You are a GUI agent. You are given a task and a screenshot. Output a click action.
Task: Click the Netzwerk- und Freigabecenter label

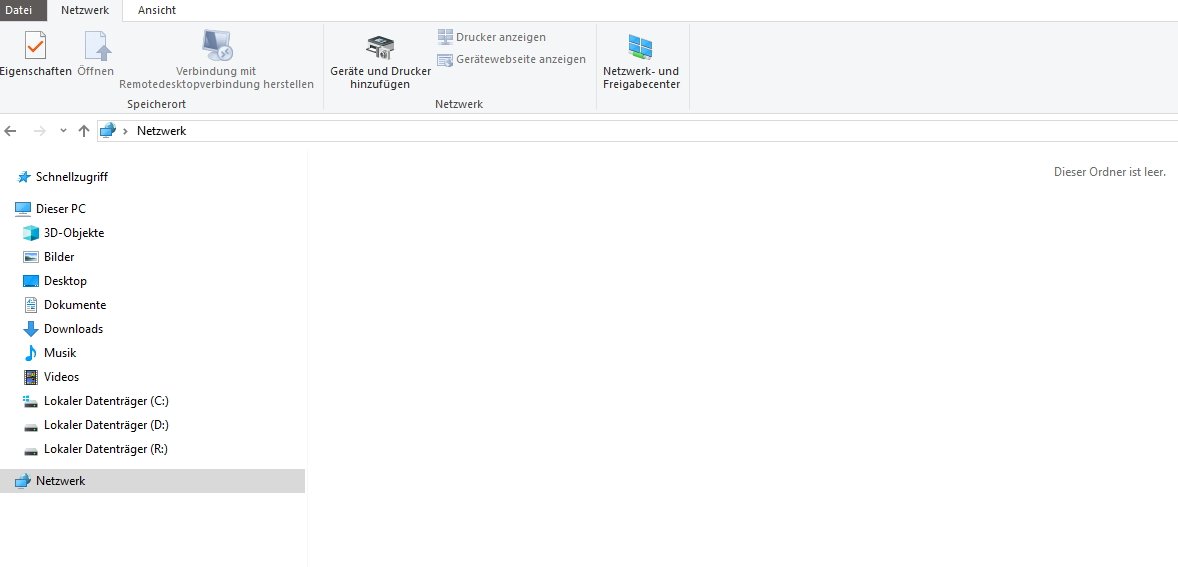click(x=642, y=78)
